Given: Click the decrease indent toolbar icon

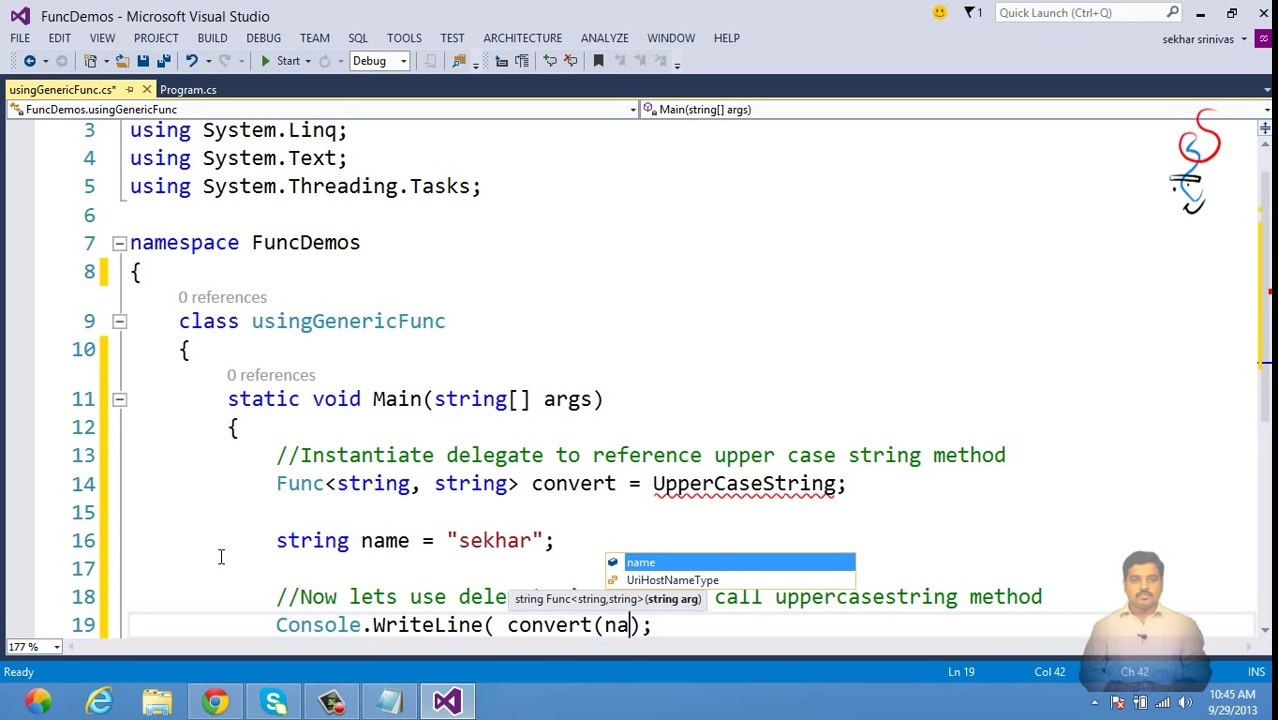Looking at the screenshot, I should pyautogui.click(x=501, y=61).
